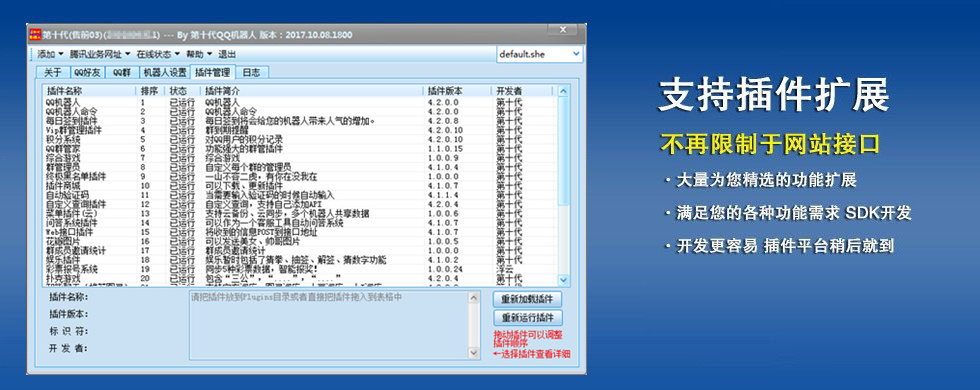Screen dimensions: 980x390
Task: Click the 重新加载插件 button
Action: click(528, 299)
